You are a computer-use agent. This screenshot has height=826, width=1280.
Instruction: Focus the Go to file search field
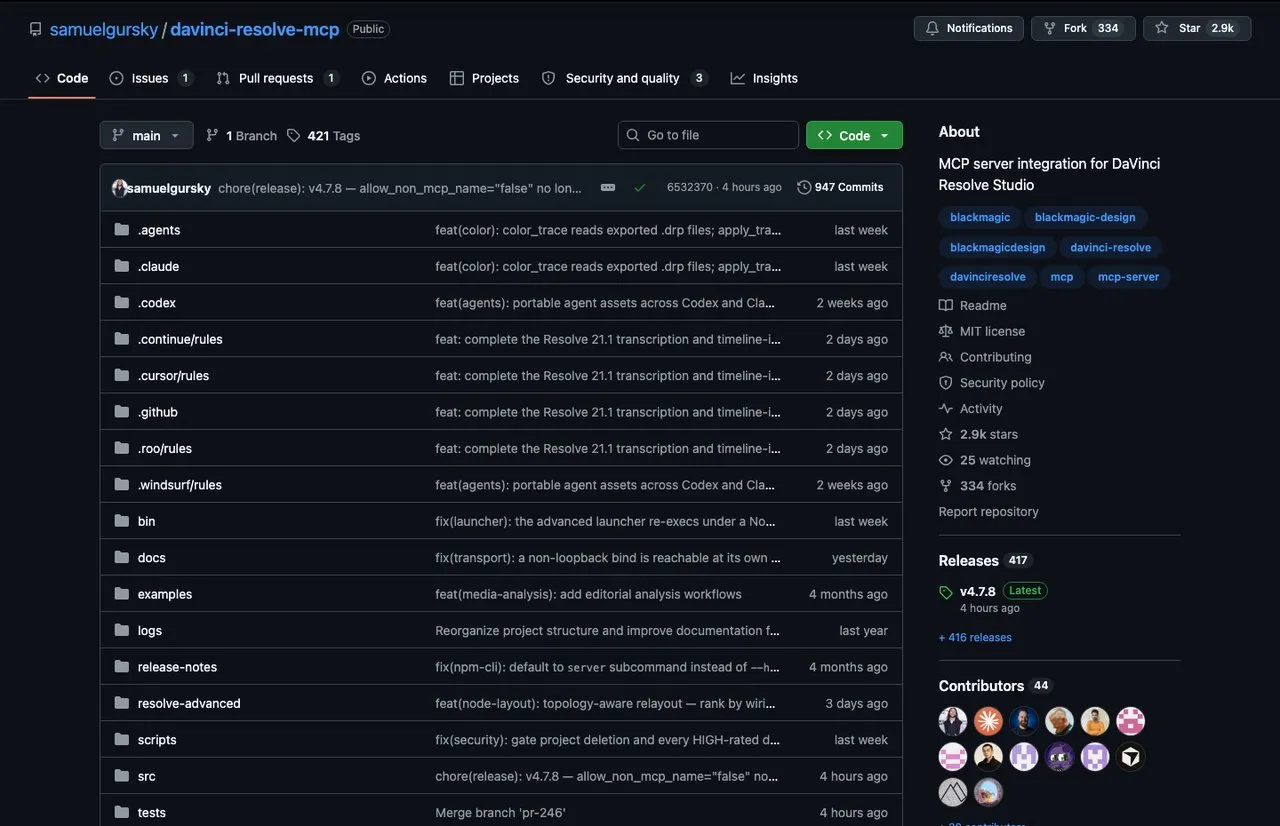[708, 135]
